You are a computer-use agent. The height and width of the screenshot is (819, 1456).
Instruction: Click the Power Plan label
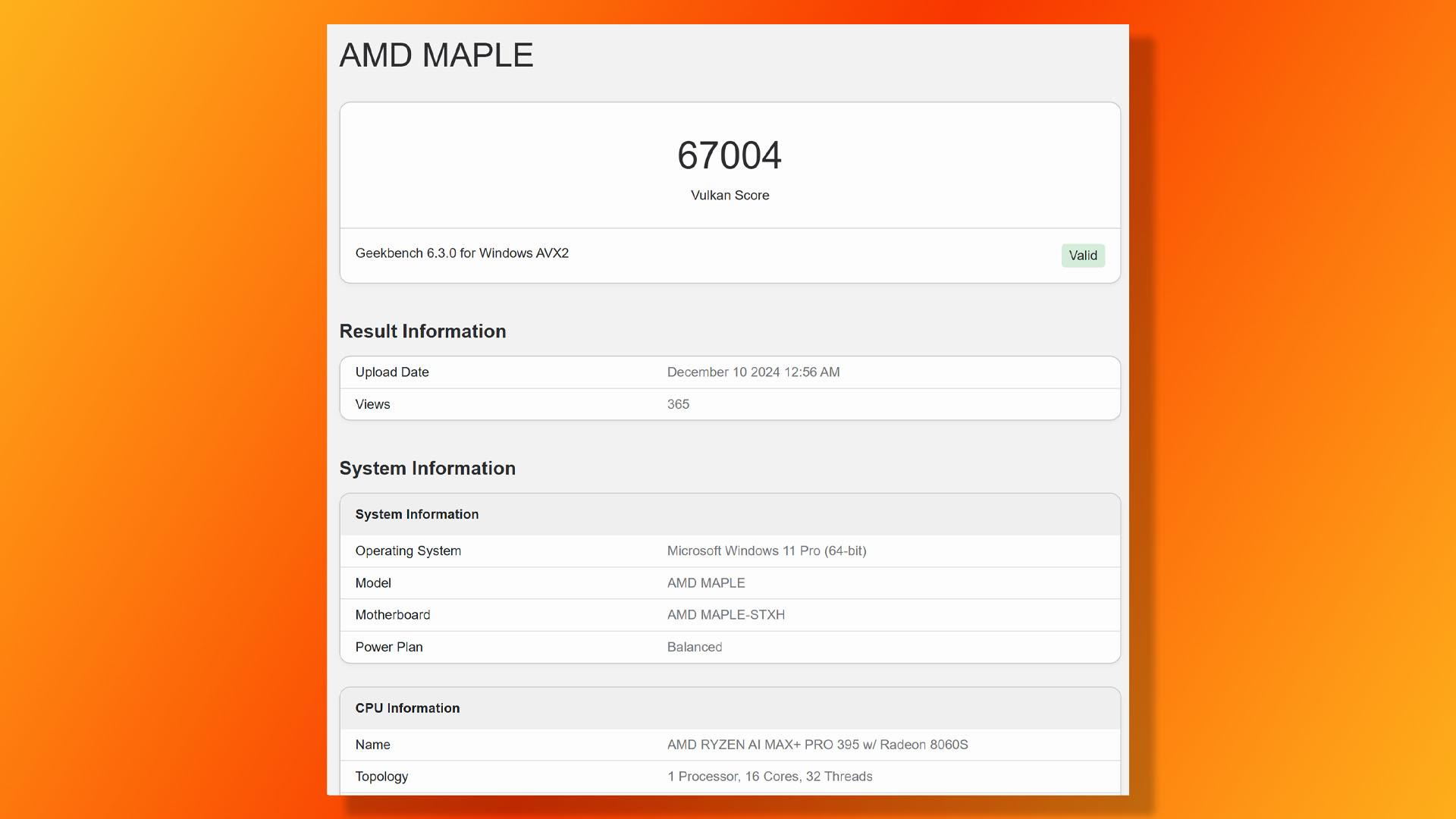[x=389, y=647]
